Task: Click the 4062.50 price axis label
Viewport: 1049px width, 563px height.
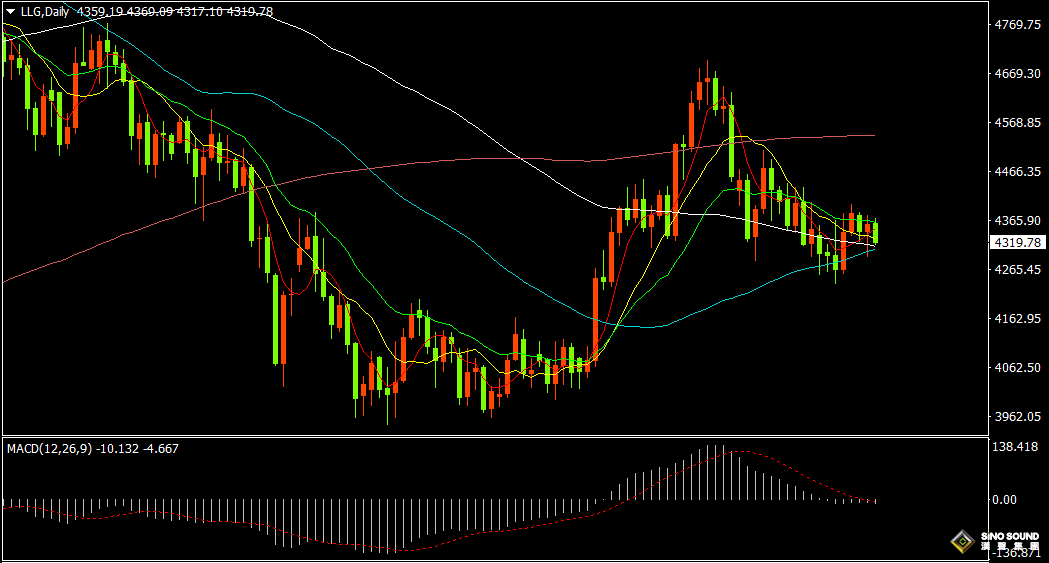Action: click(1018, 368)
